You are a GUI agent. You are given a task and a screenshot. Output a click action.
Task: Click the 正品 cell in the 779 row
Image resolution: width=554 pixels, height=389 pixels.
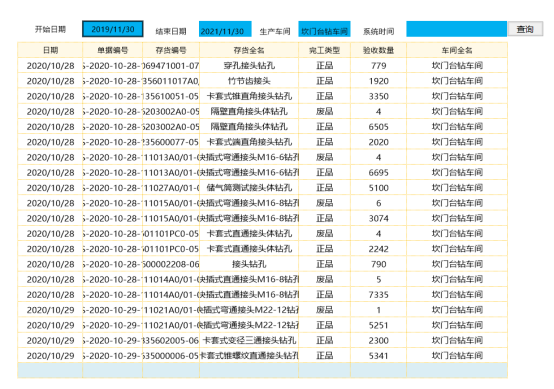(x=324, y=66)
